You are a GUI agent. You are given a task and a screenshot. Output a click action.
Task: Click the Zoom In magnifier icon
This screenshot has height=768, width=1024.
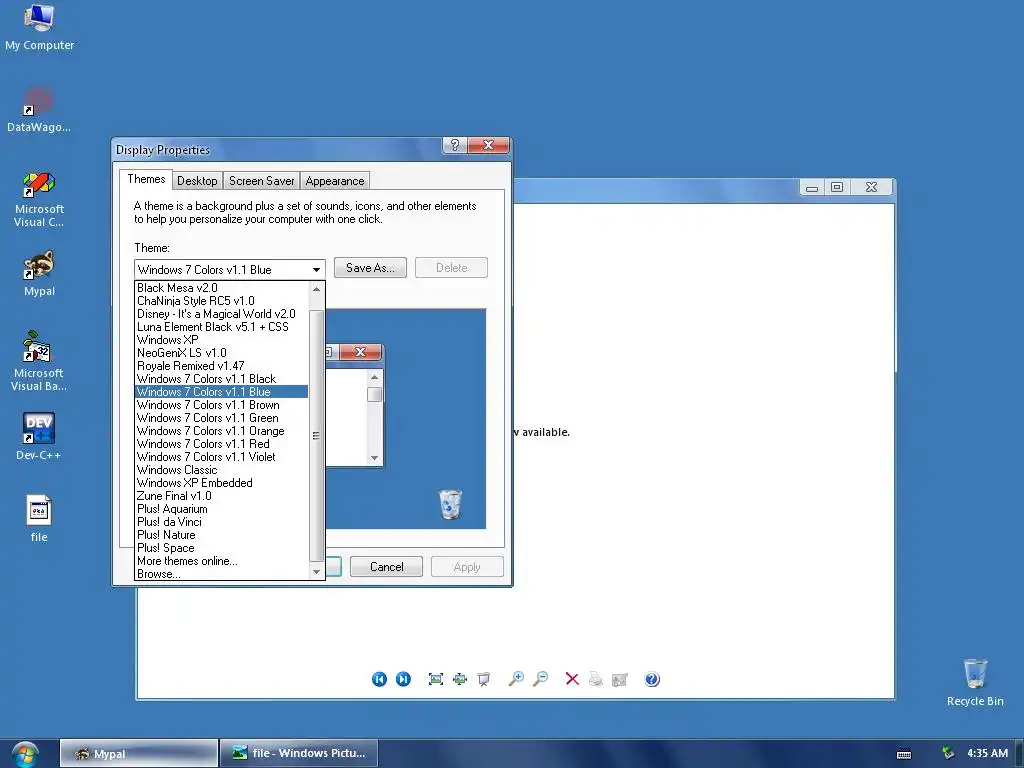pos(516,679)
